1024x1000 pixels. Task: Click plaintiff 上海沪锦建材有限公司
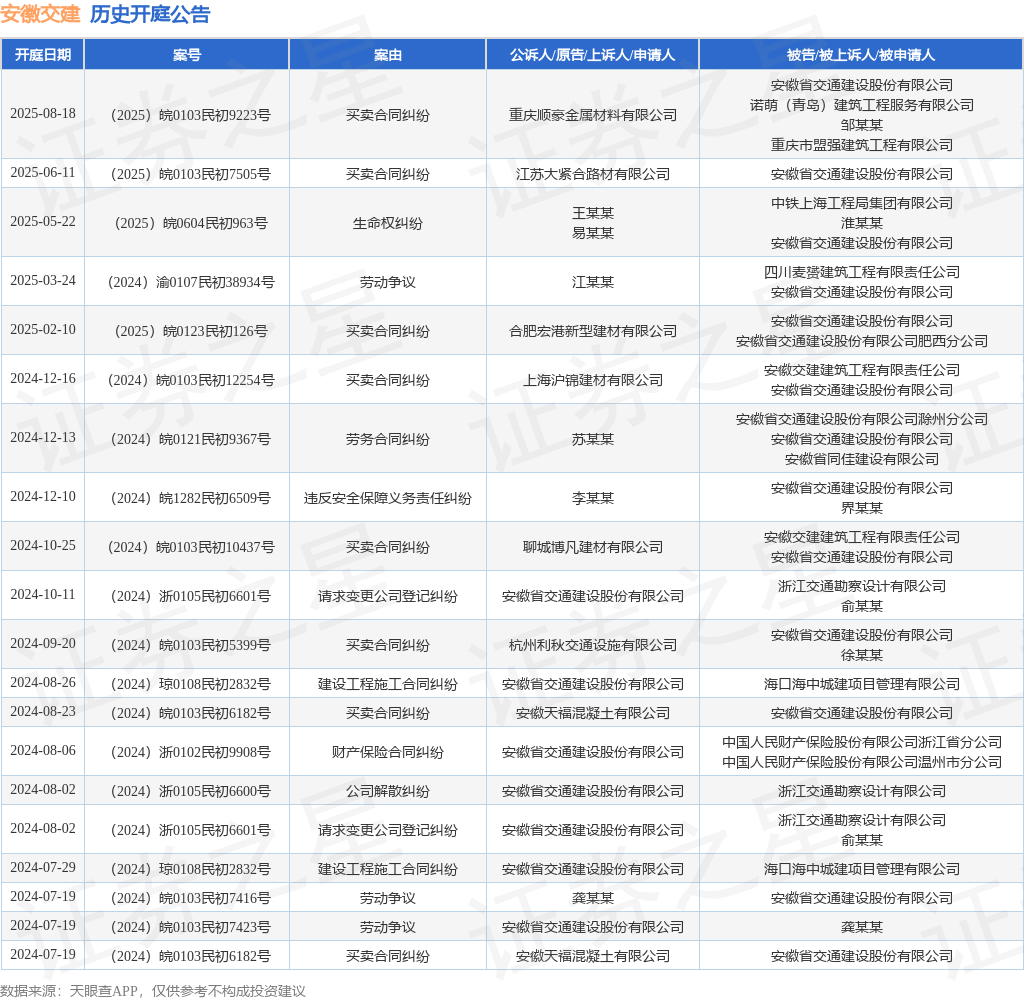tap(592, 380)
